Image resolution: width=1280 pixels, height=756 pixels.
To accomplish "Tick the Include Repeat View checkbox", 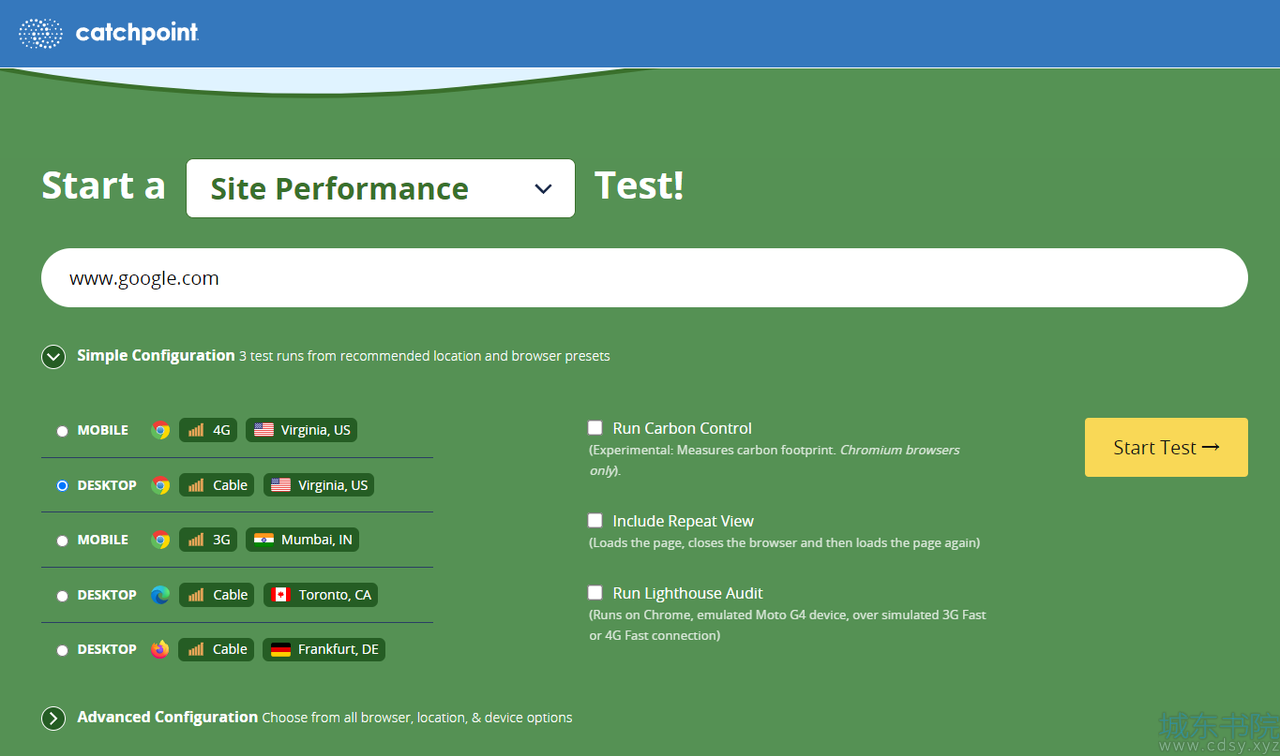I will click(x=595, y=521).
